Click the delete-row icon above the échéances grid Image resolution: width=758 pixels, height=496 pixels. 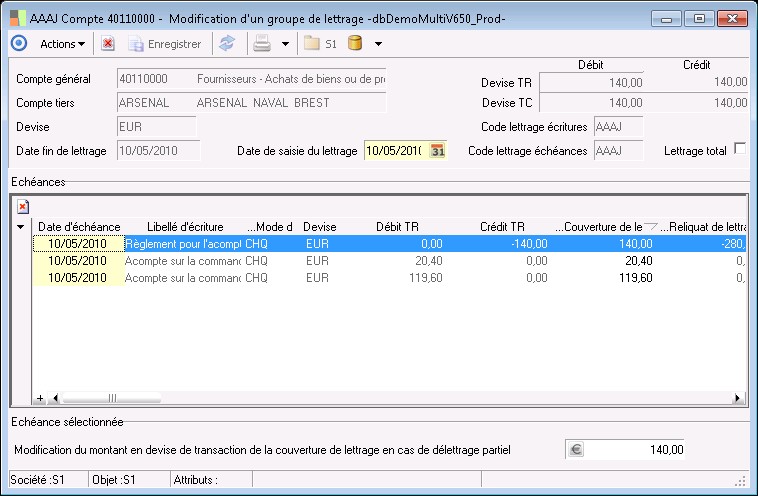pos(23,207)
